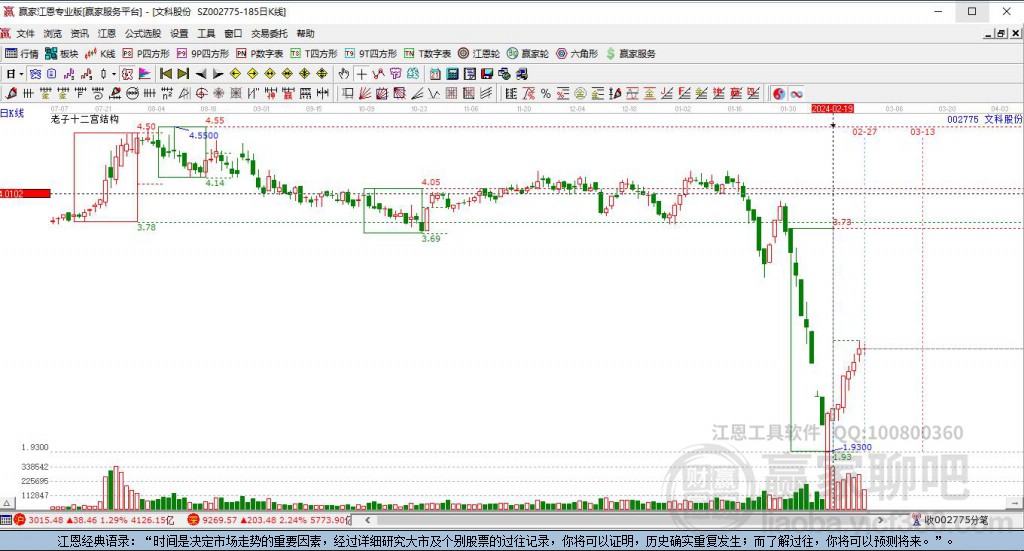Open the 9T四方形 tool
1024x551 pixels.
pyautogui.click(x=371, y=54)
